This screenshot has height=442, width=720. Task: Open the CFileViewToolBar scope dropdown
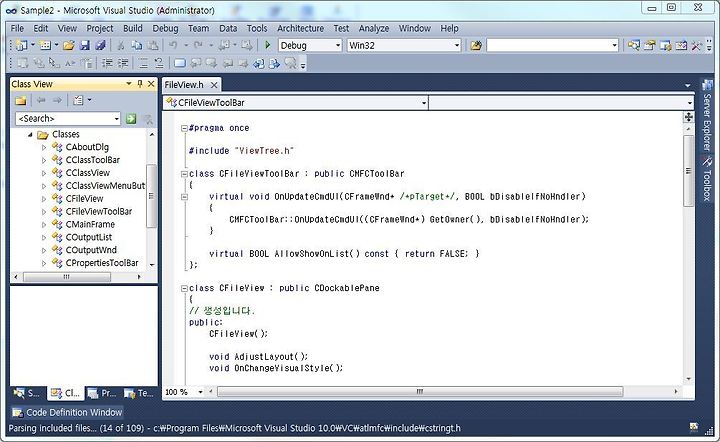pos(424,103)
